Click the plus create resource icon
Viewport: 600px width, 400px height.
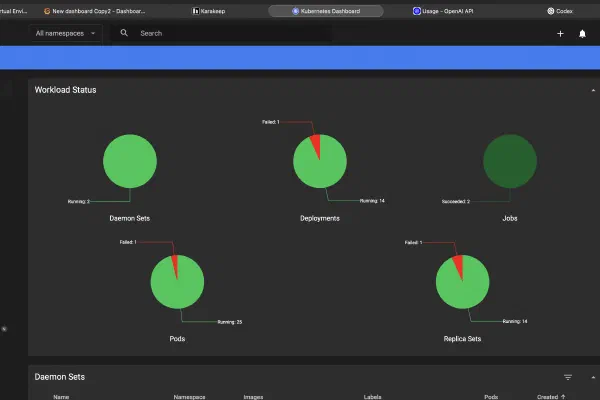560,33
